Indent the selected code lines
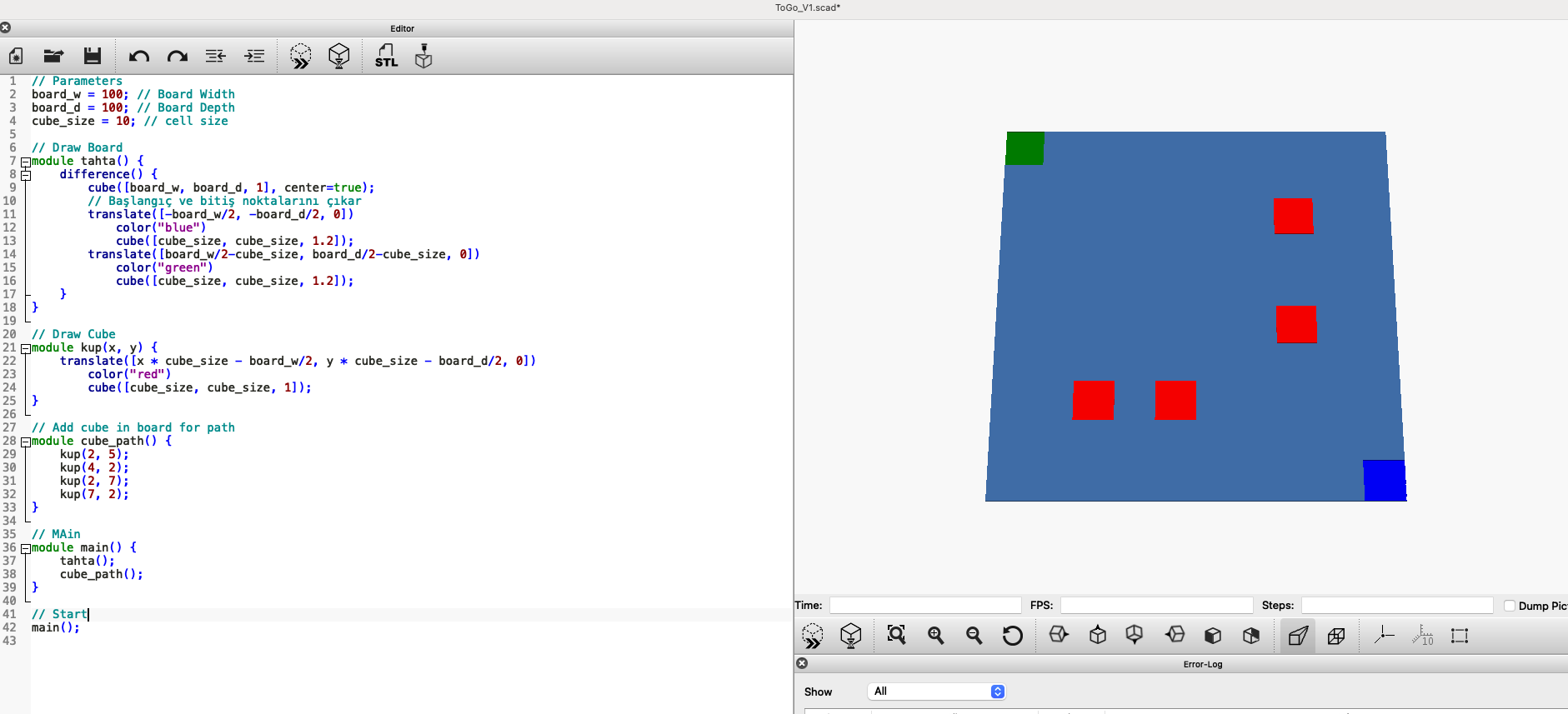1568x714 pixels. point(254,56)
